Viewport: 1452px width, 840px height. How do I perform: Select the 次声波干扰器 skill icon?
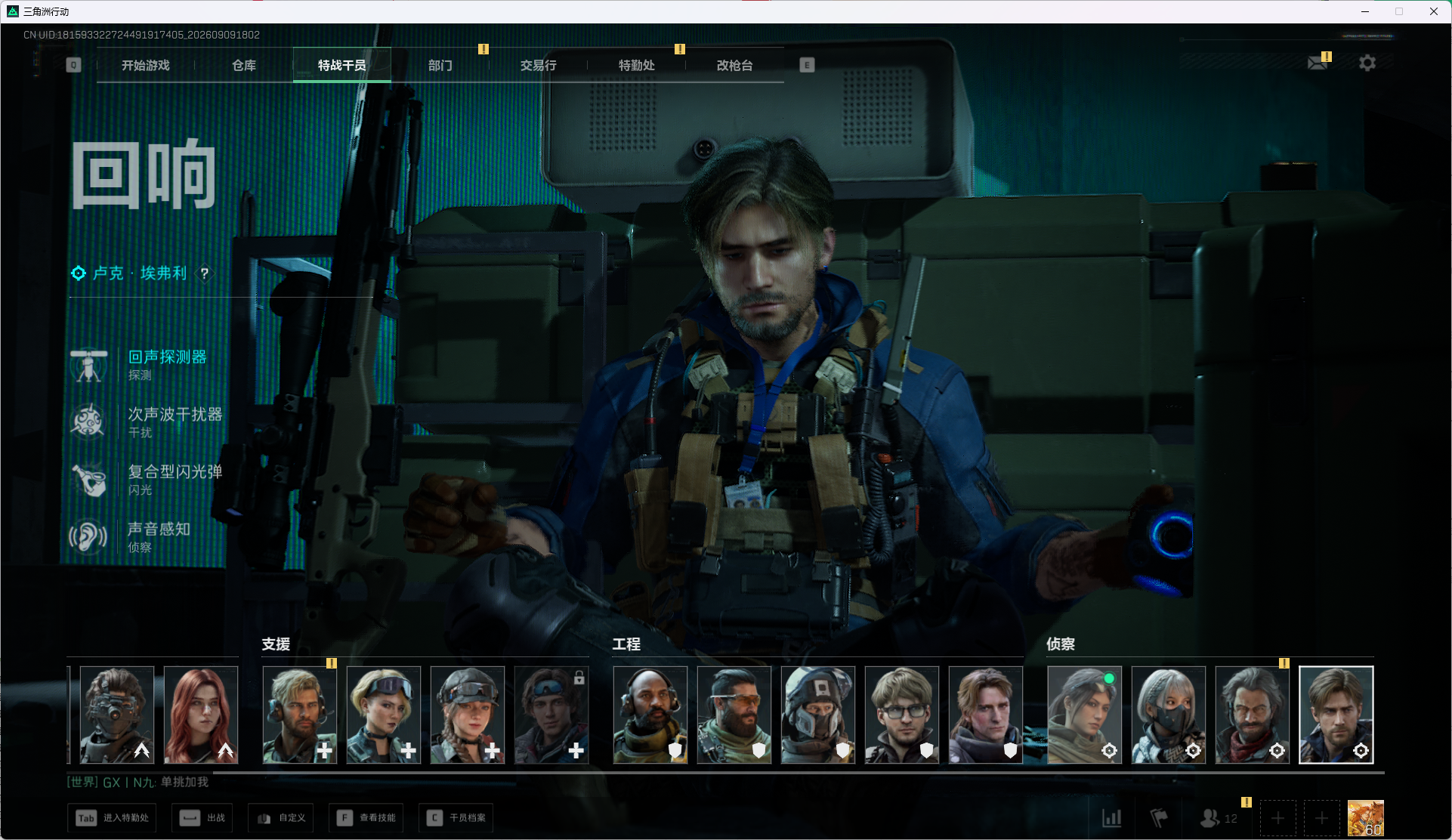pos(89,422)
